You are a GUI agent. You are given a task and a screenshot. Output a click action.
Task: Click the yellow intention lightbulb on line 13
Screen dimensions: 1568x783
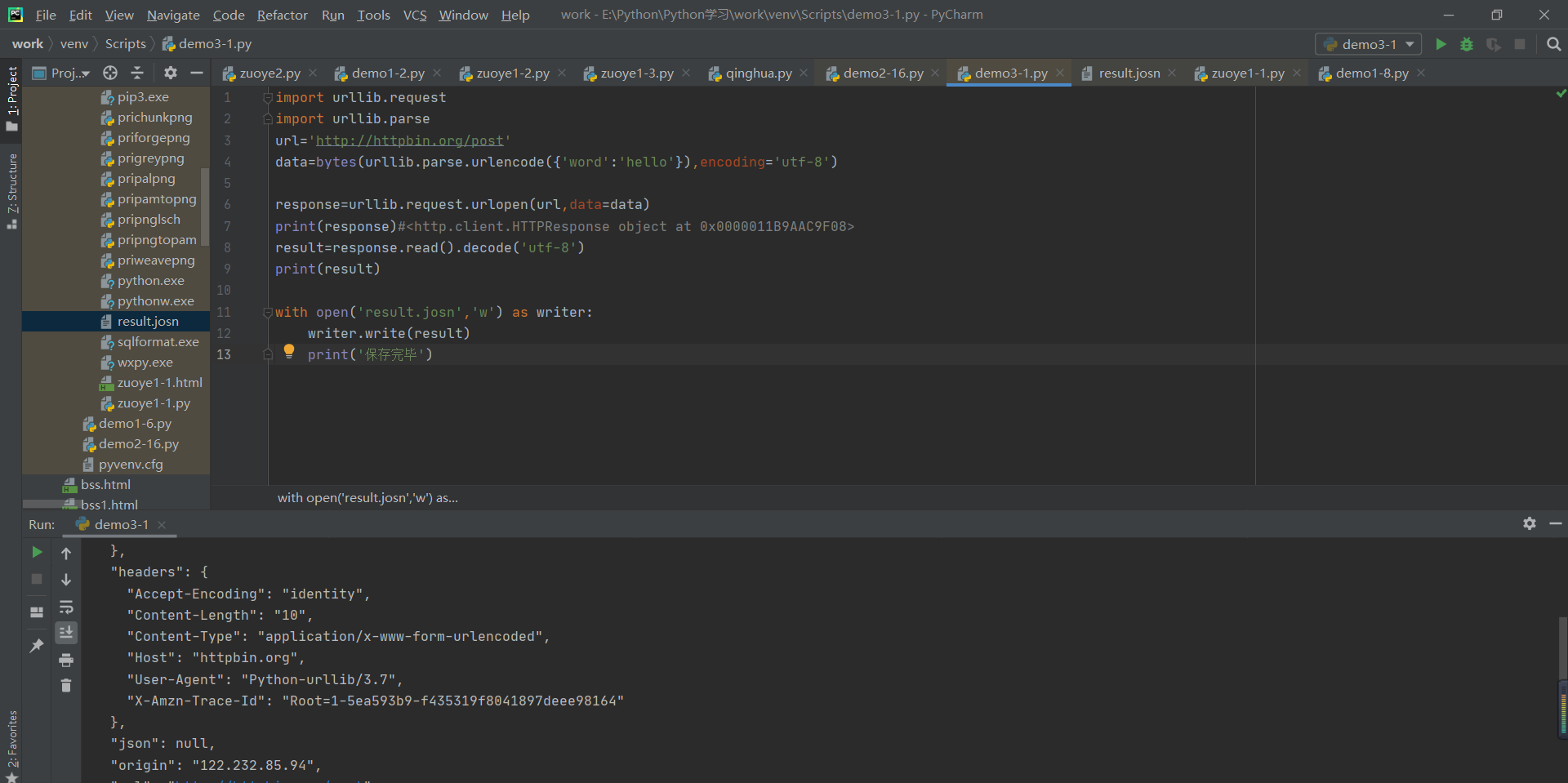[x=288, y=351]
